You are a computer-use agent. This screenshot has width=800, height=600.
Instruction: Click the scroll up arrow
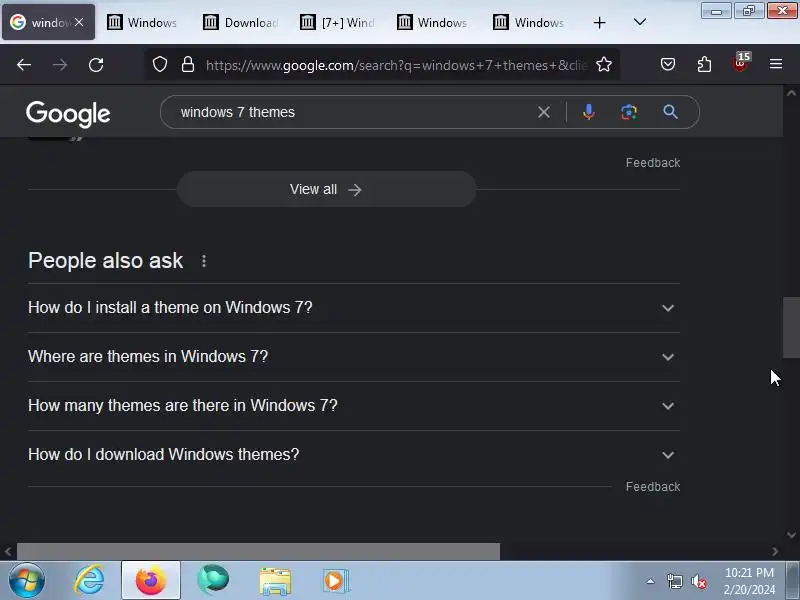(x=791, y=93)
